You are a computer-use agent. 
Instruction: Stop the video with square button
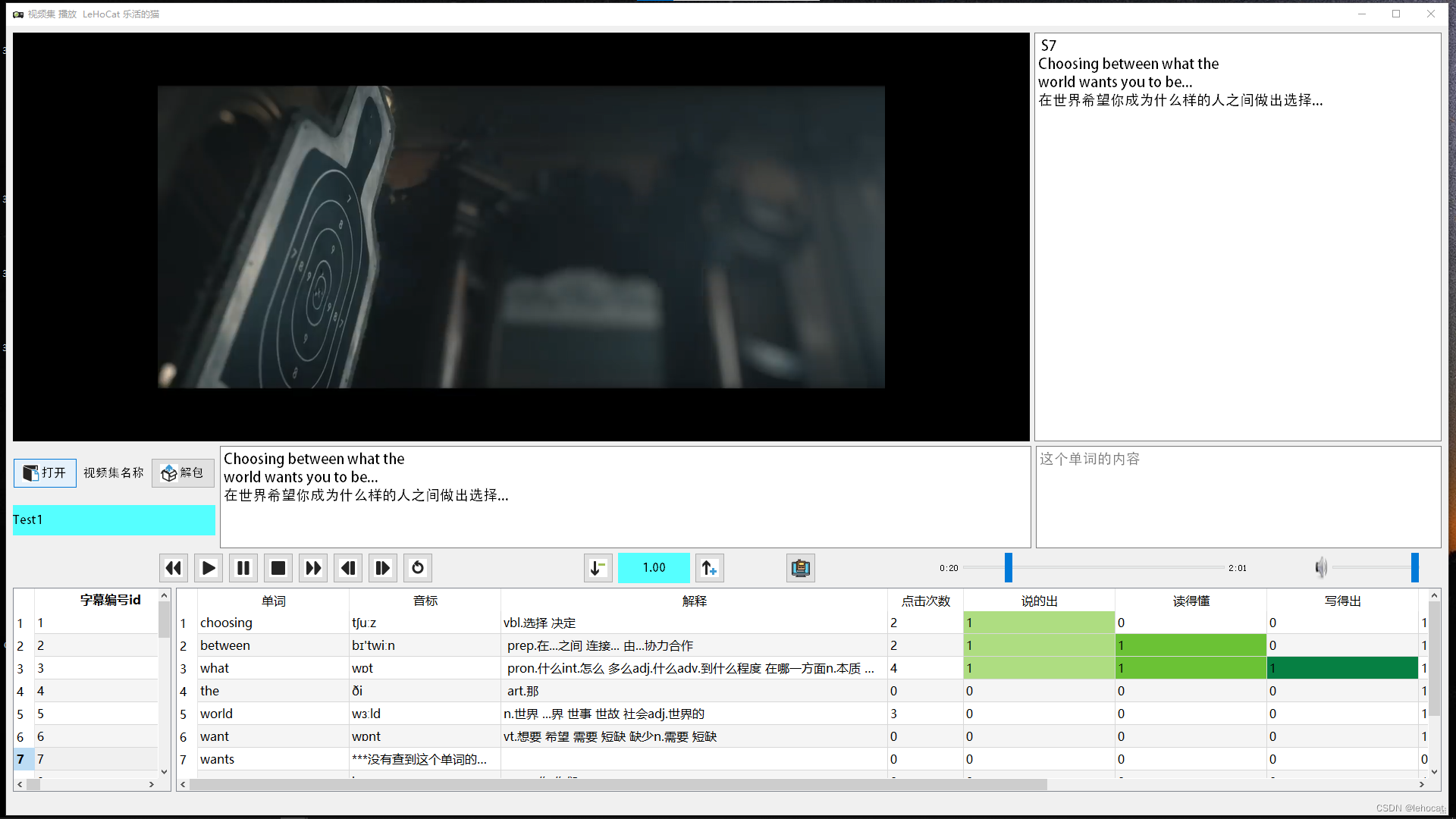(278, 568)
